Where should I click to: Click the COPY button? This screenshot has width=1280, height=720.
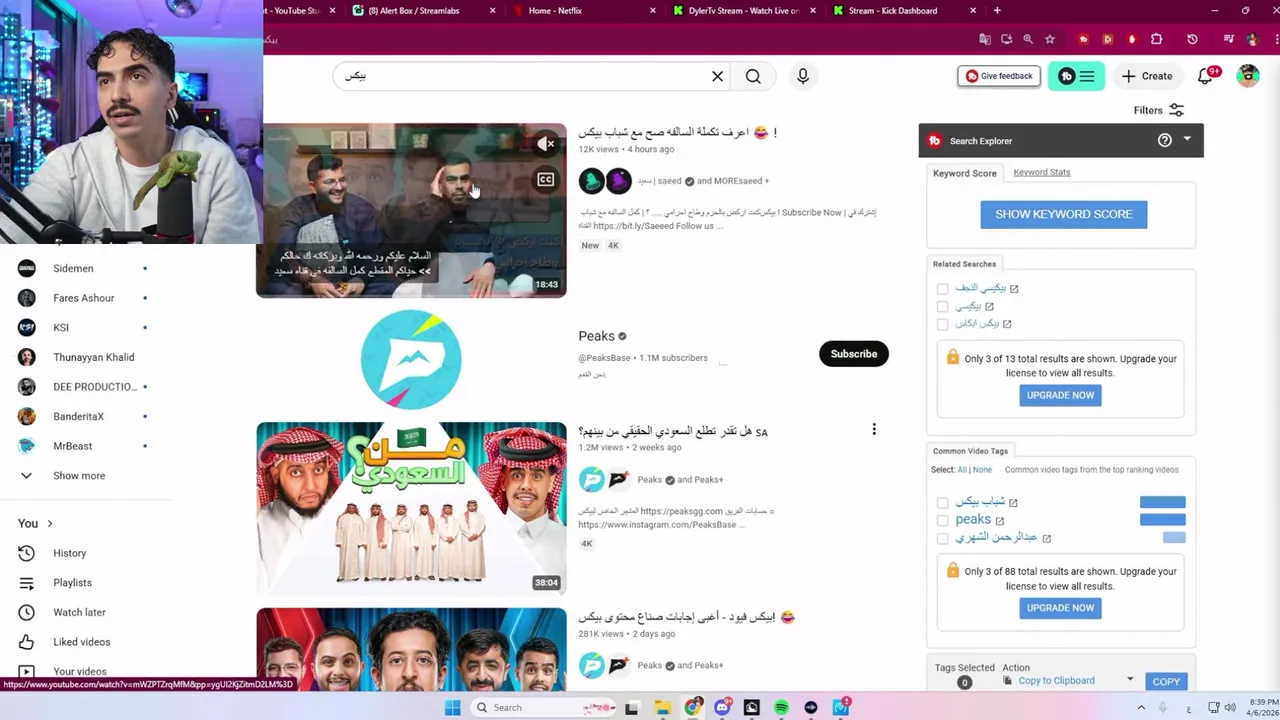click(1166, 681)
